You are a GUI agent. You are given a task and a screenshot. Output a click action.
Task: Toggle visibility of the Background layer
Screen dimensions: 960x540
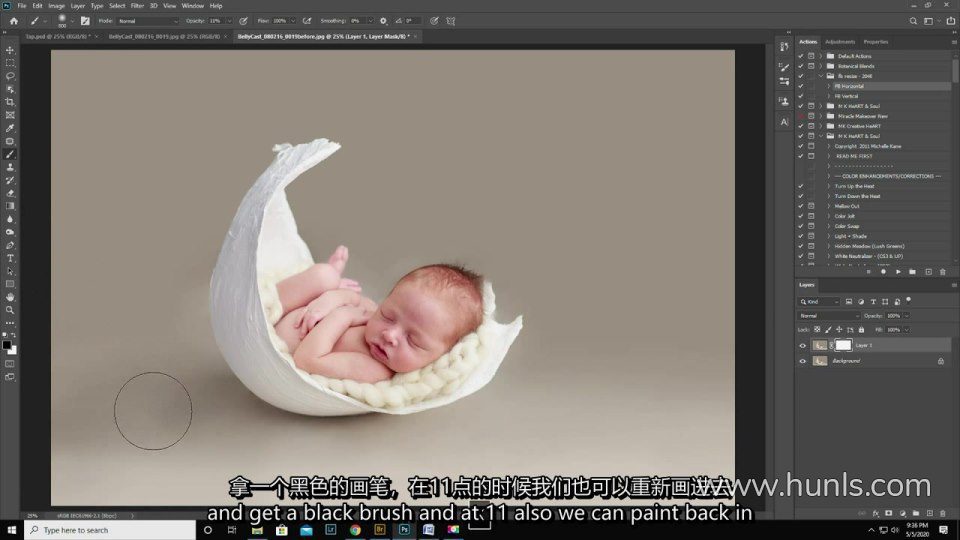click(x=802, y=361)
